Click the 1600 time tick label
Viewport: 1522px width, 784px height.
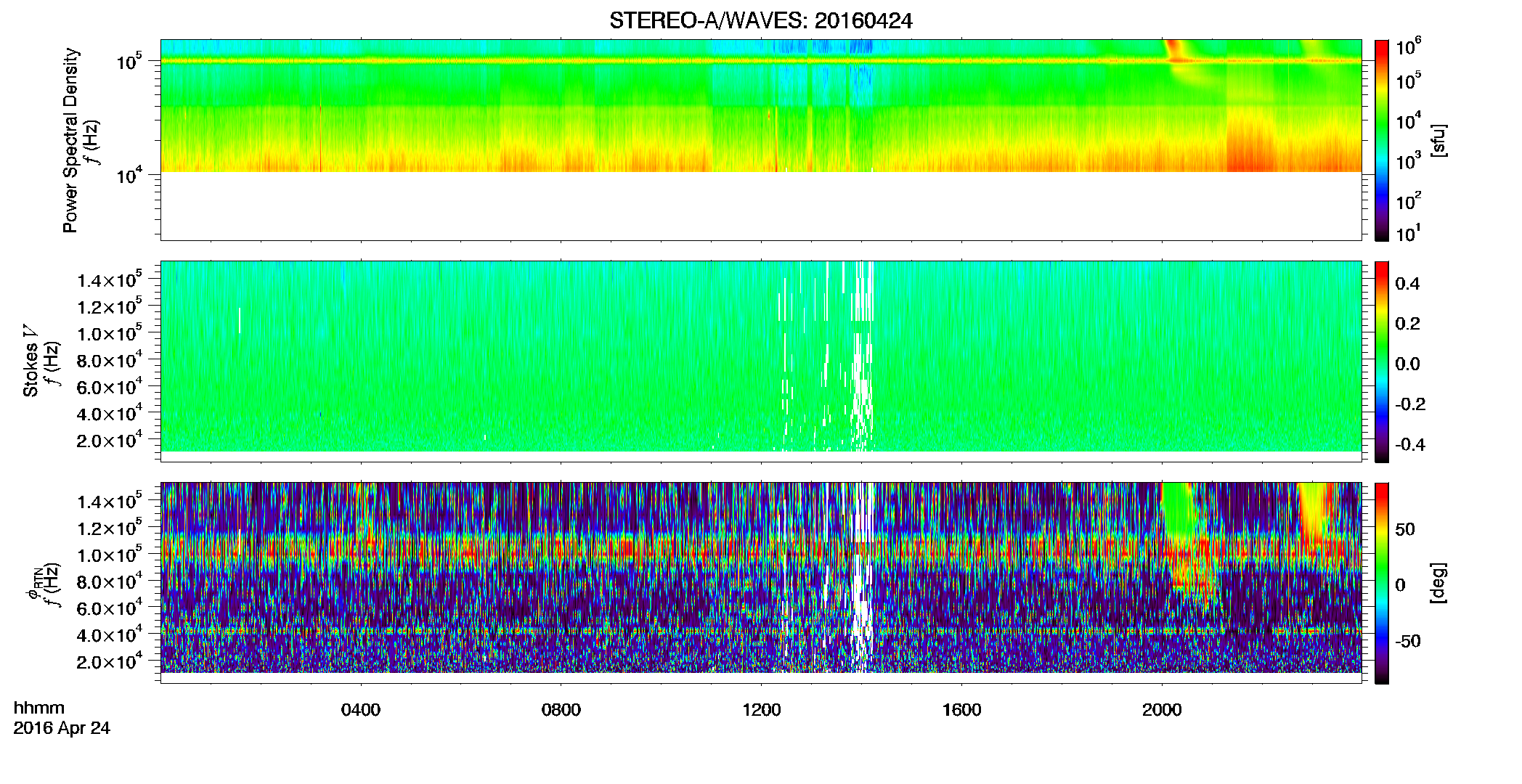click(x=961, y=709)
